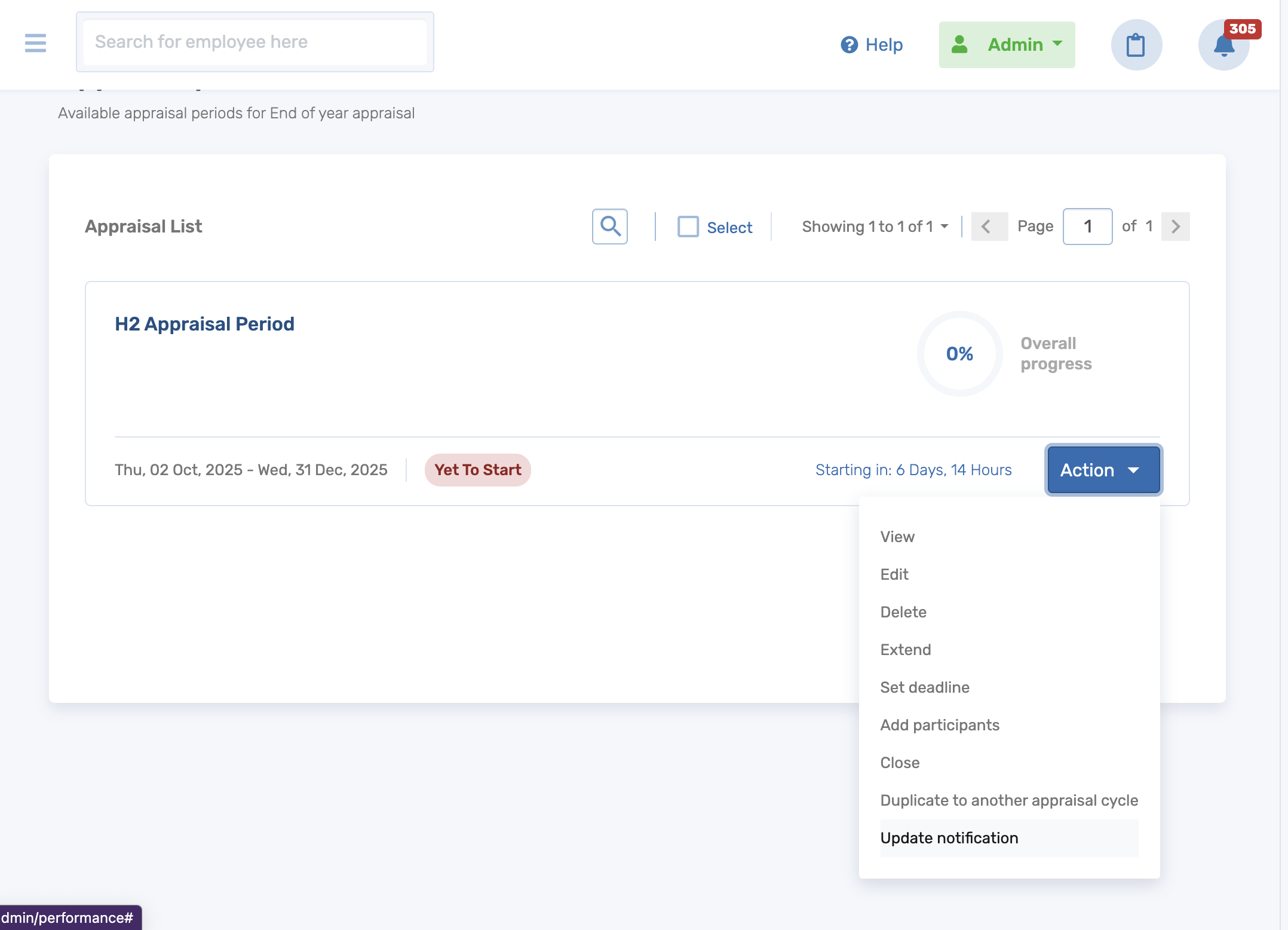This screenshot has width=1288, height=930.
Task: Collapse the Action dropdown button
Action: pos(1103,470)
